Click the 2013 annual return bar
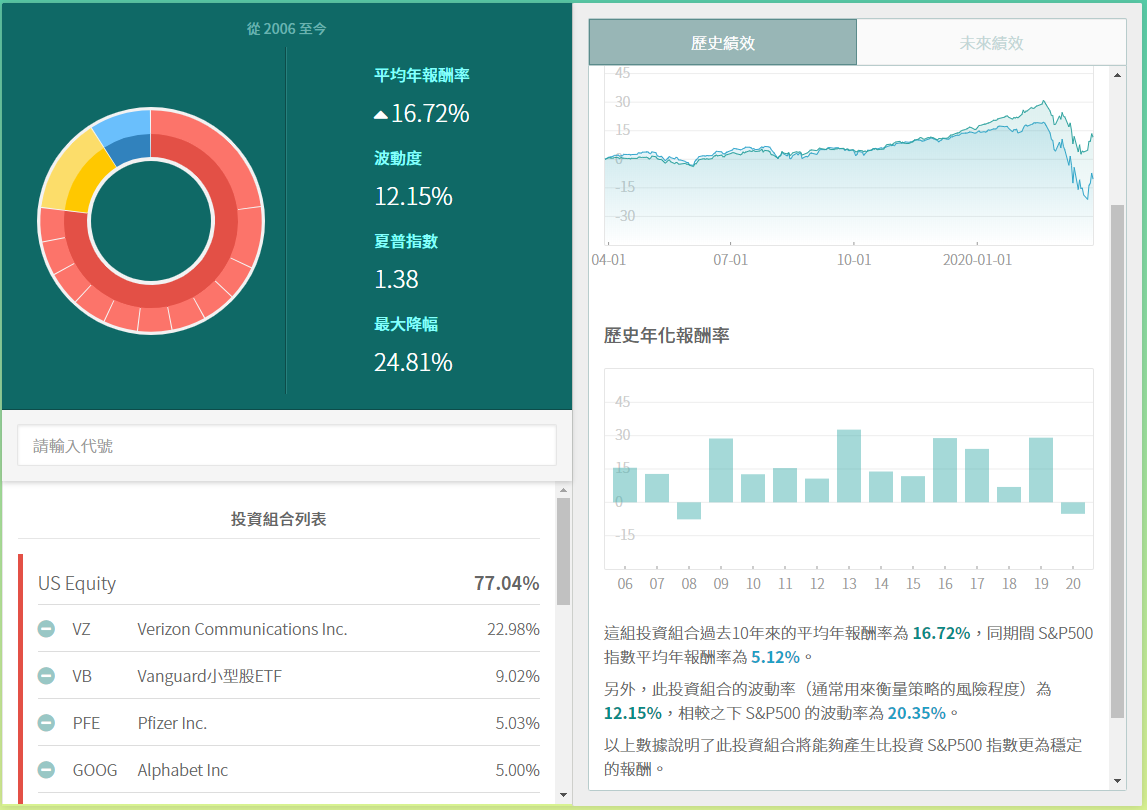Screen dimensions: 1147x810 (x=849, y=466)
